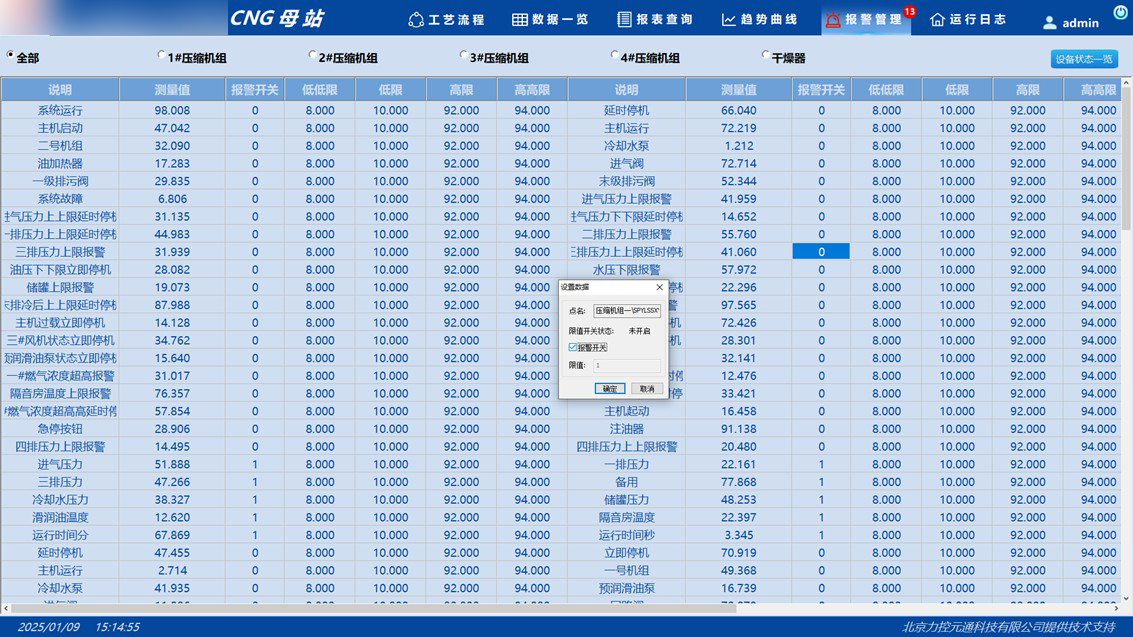Image resolution: width=1133 pixels, height=637 pixels.
Task: Uncheck the 报警开关 checkbox in dialog
Action: coord(573,347)
